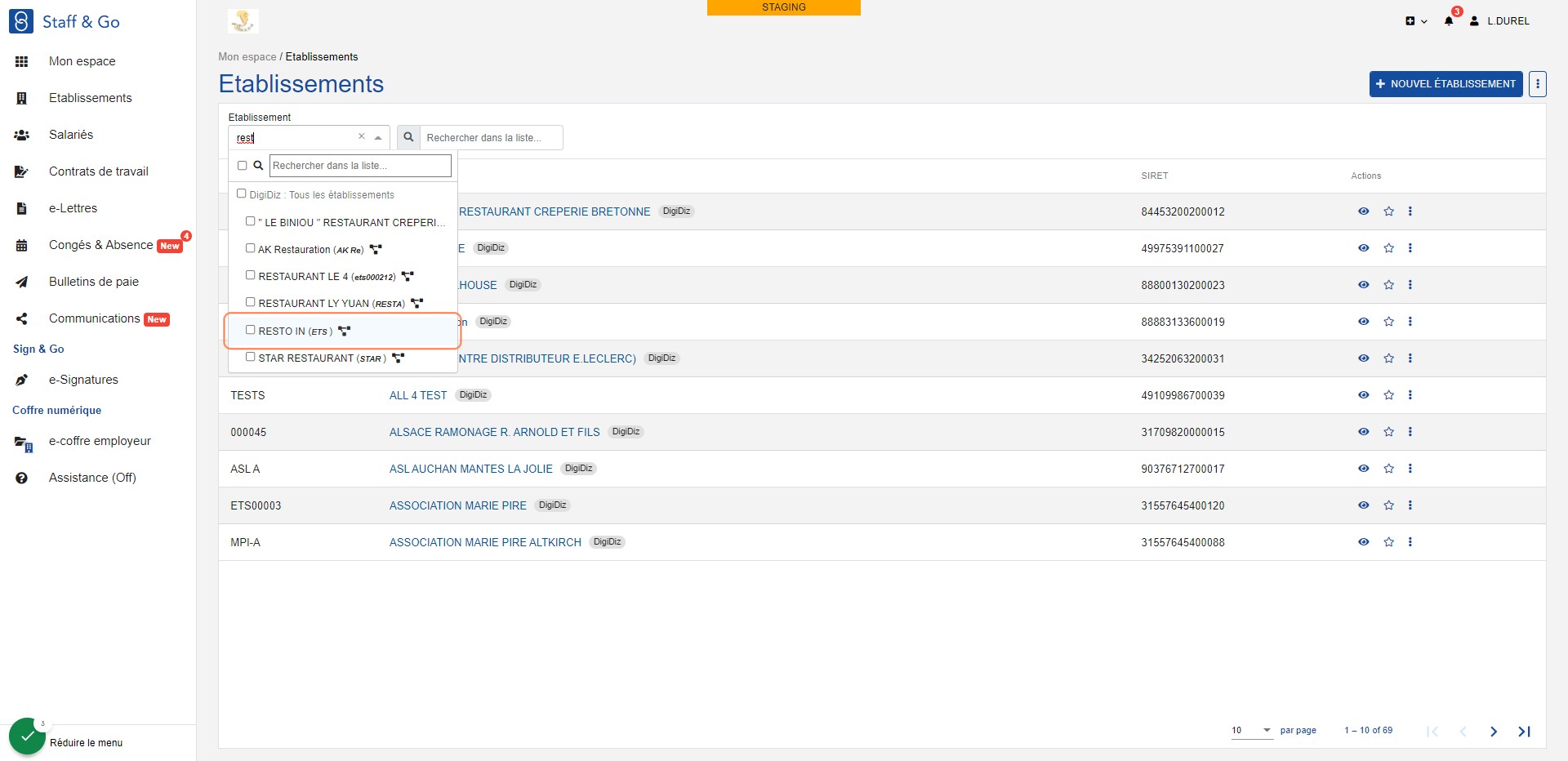
Task: Click the eye icon for SIRET 84453200200012
Action: coord(1363,211)
